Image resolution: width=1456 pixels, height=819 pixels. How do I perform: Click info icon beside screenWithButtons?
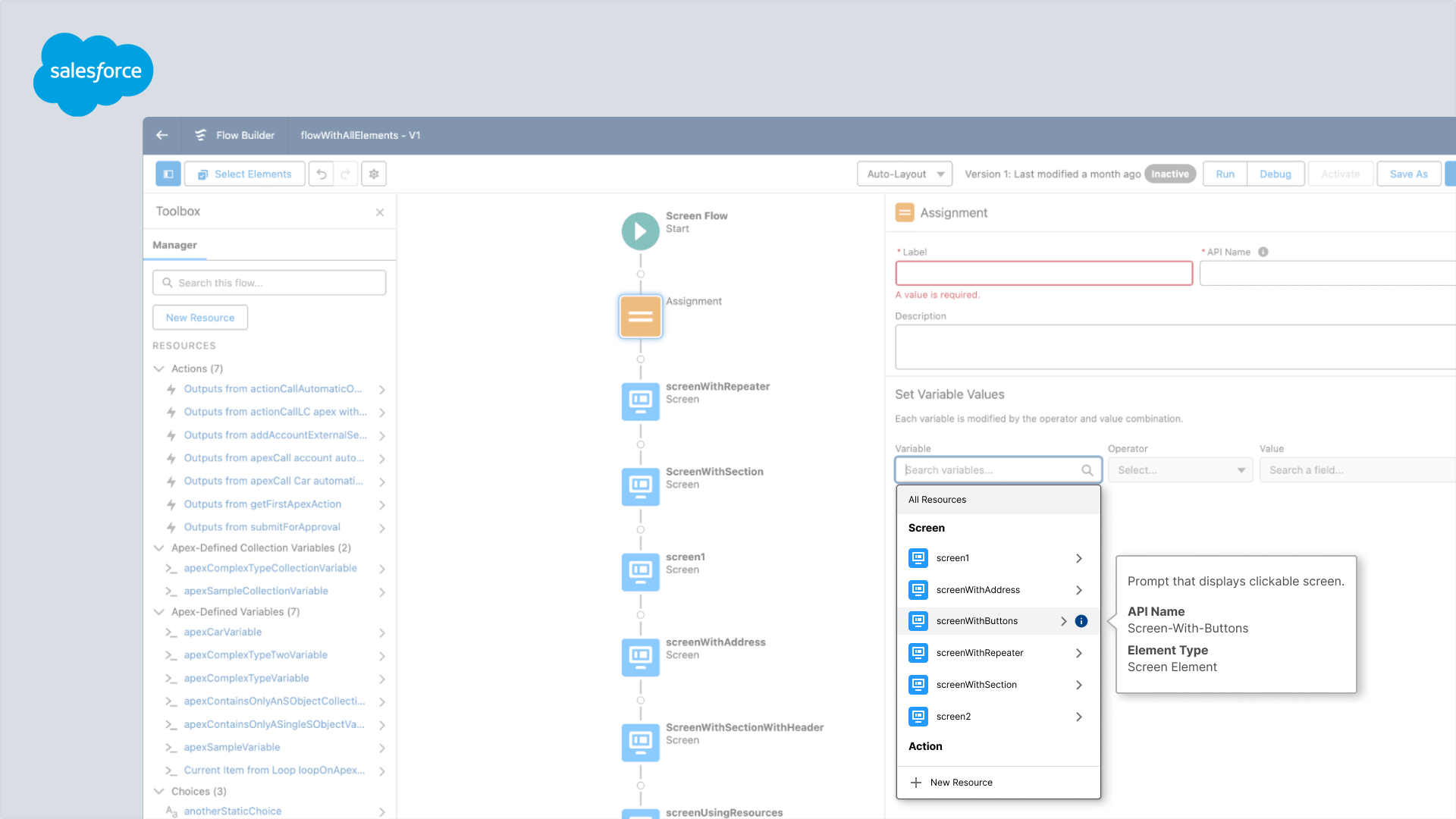(x=1081, y=621)
